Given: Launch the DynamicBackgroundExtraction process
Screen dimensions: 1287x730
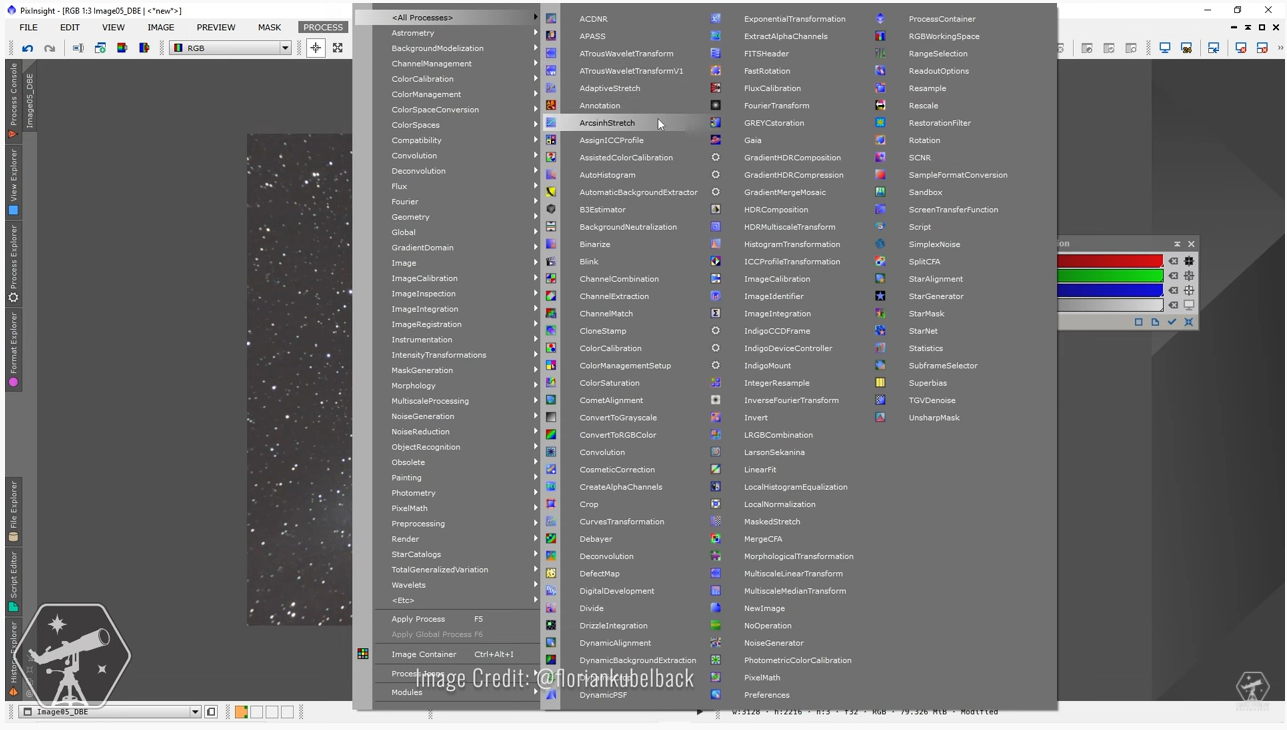Looking at the screenshot, I should (637, 660).
